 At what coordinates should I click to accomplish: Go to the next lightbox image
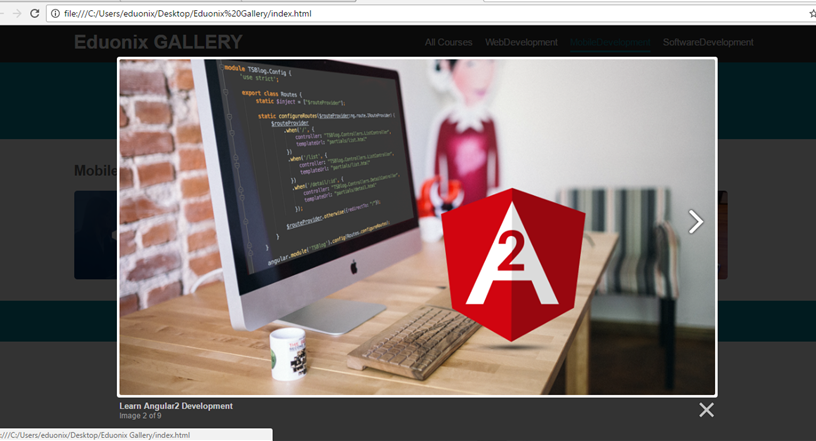(x=695, y=222)
